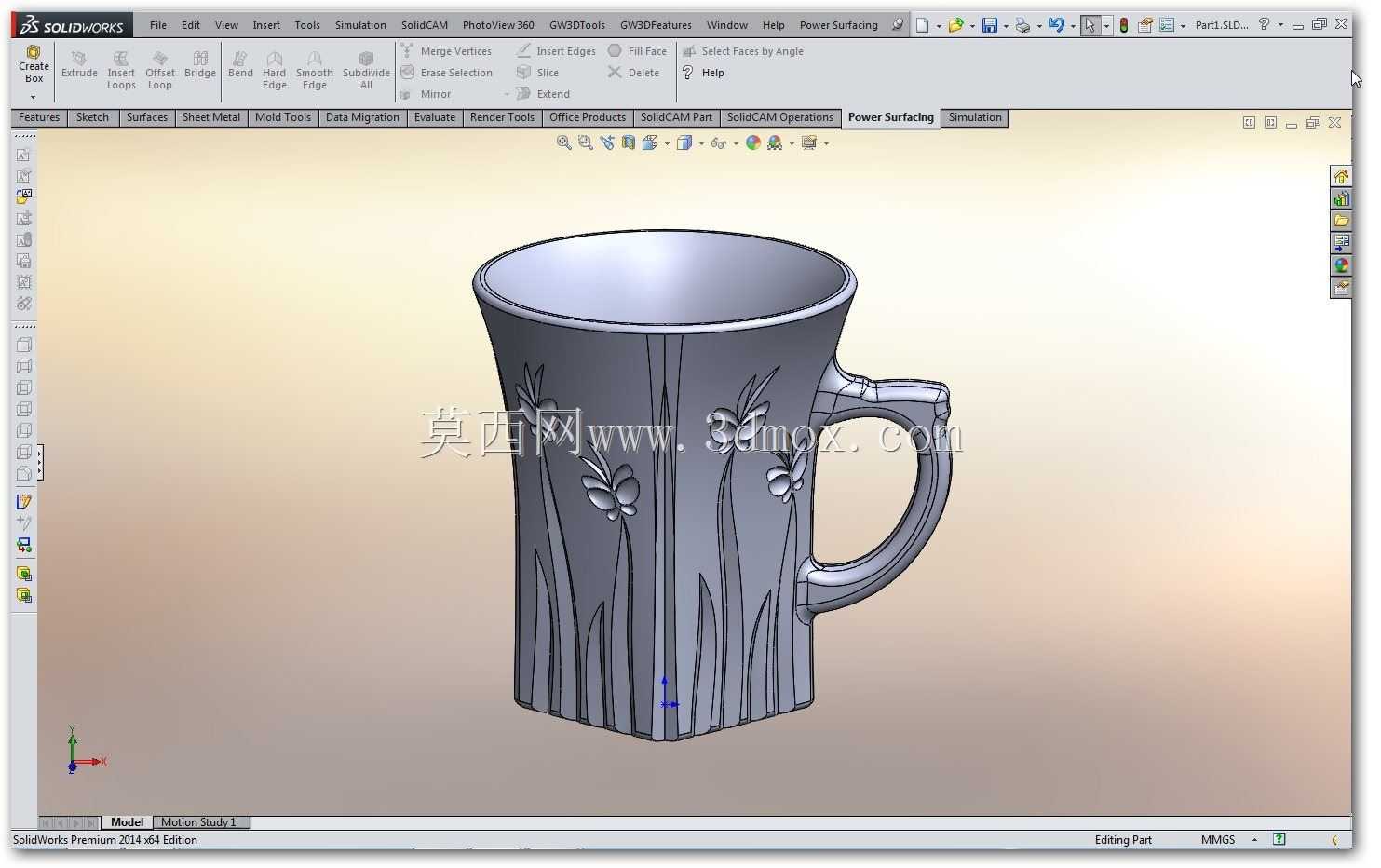Click the Undo icon
Screen dimensions: 1381x868
(1056, 25)
